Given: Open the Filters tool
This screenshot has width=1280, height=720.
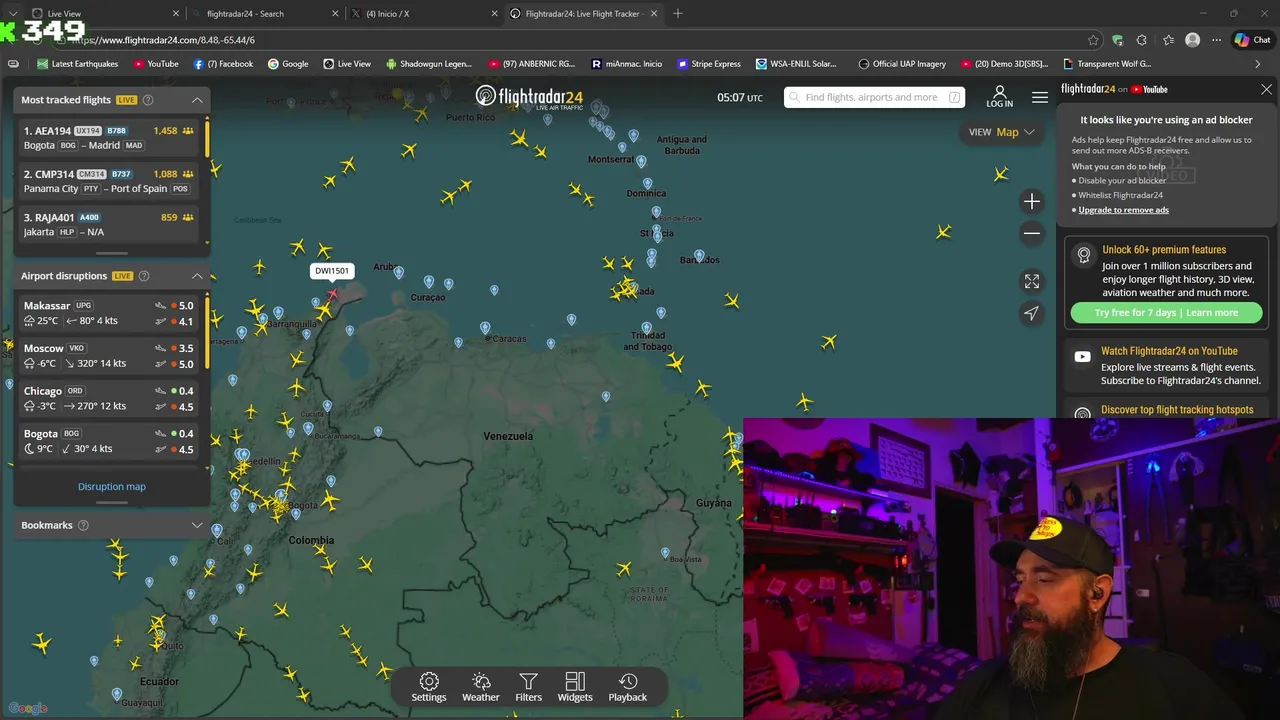Looking at the screenshot, I should (528, 687).
